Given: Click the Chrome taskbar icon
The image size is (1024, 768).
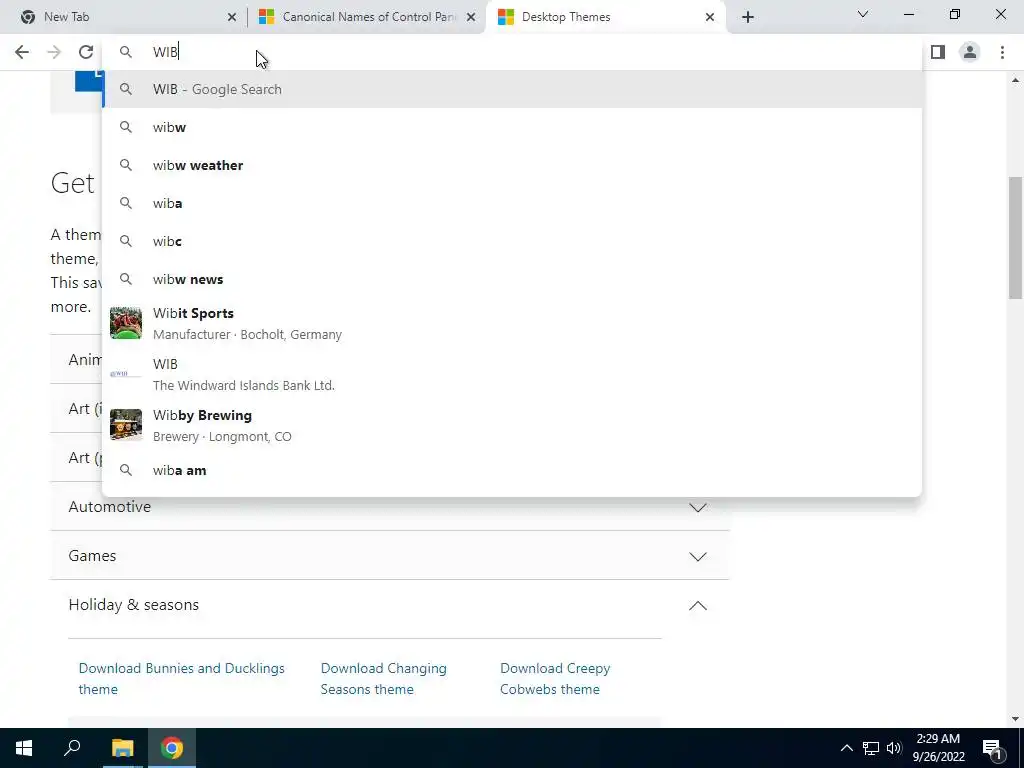Looking at the screenshot, I should tap(172, 748).
